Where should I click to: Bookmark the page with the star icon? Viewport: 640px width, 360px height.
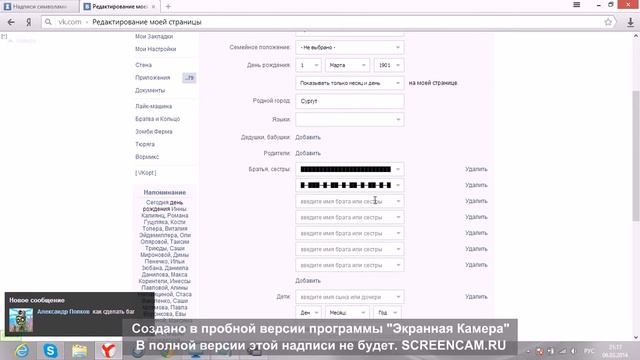(x=608, y=22)
